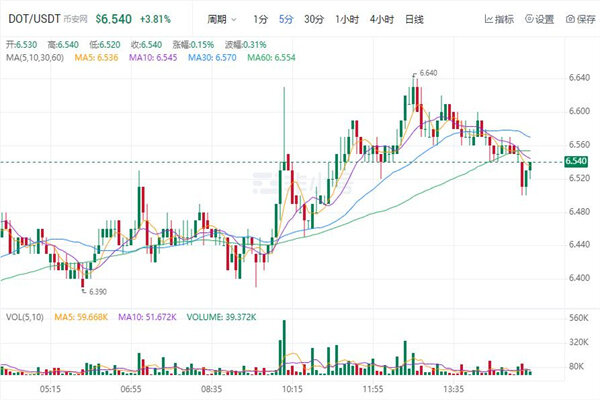Choose the 4小时 interval
This screenshot has height=400, width=600.
pos(380,19)
